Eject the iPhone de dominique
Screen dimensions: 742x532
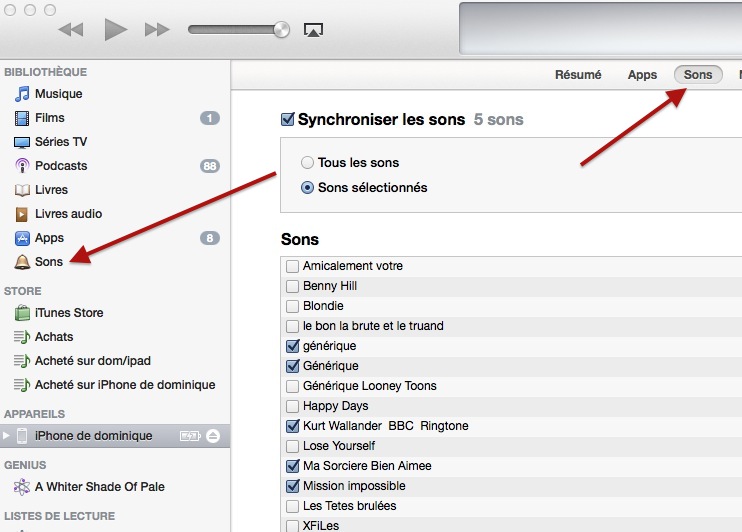tap(213, 436)
